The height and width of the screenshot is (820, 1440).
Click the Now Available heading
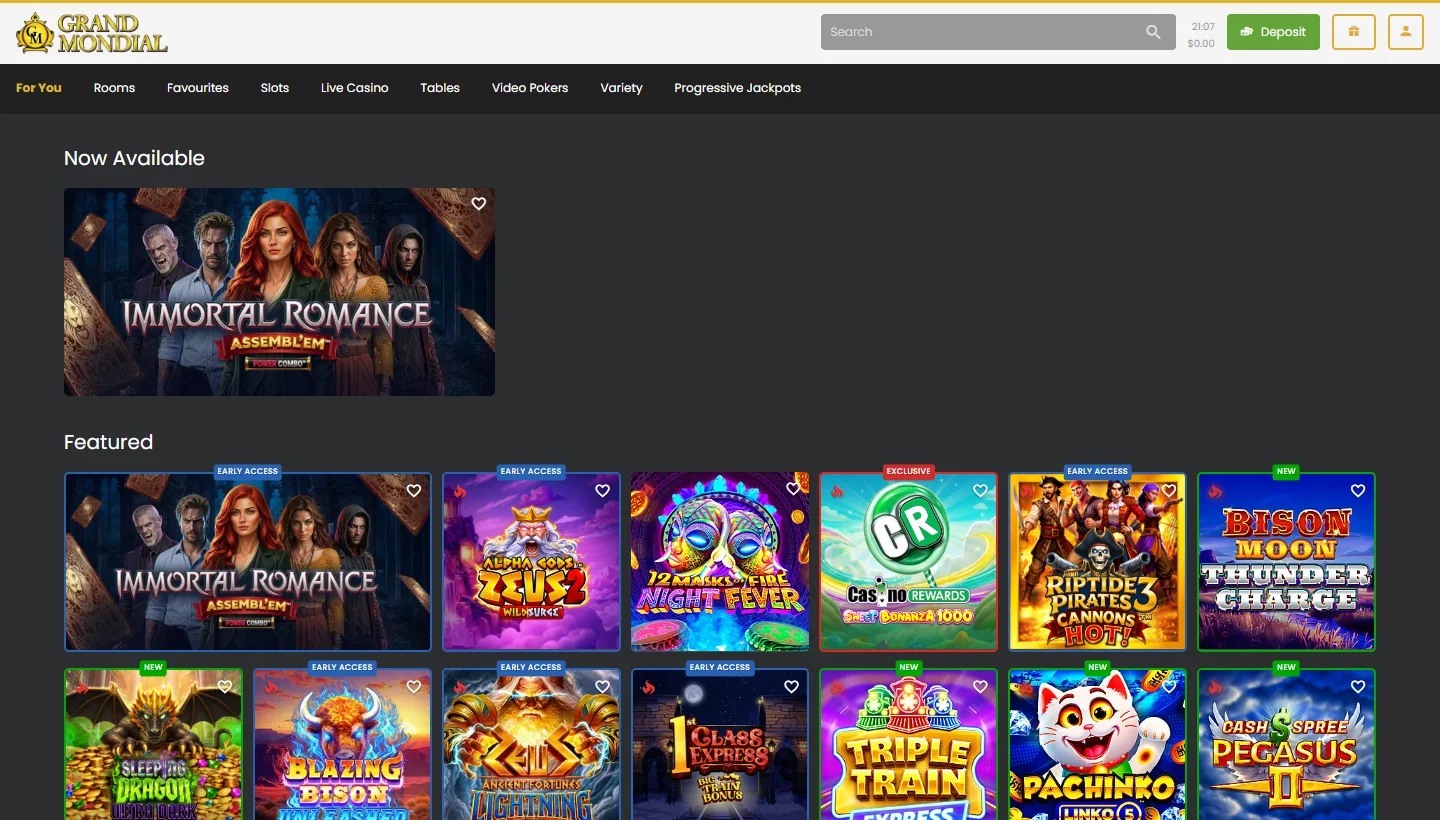tap(134, 158)
